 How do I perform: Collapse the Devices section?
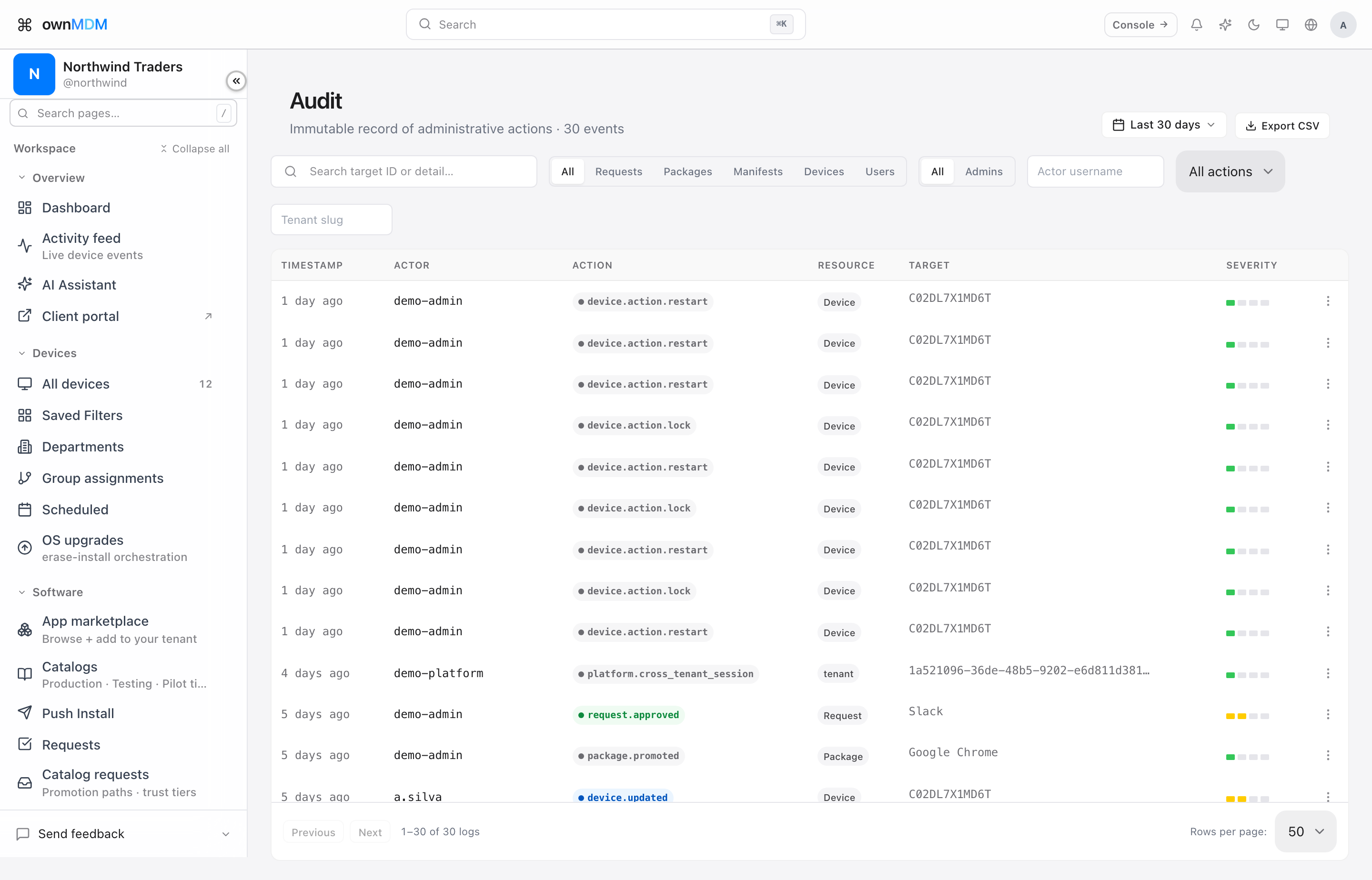pyautogui.click(x=48, y=353)
